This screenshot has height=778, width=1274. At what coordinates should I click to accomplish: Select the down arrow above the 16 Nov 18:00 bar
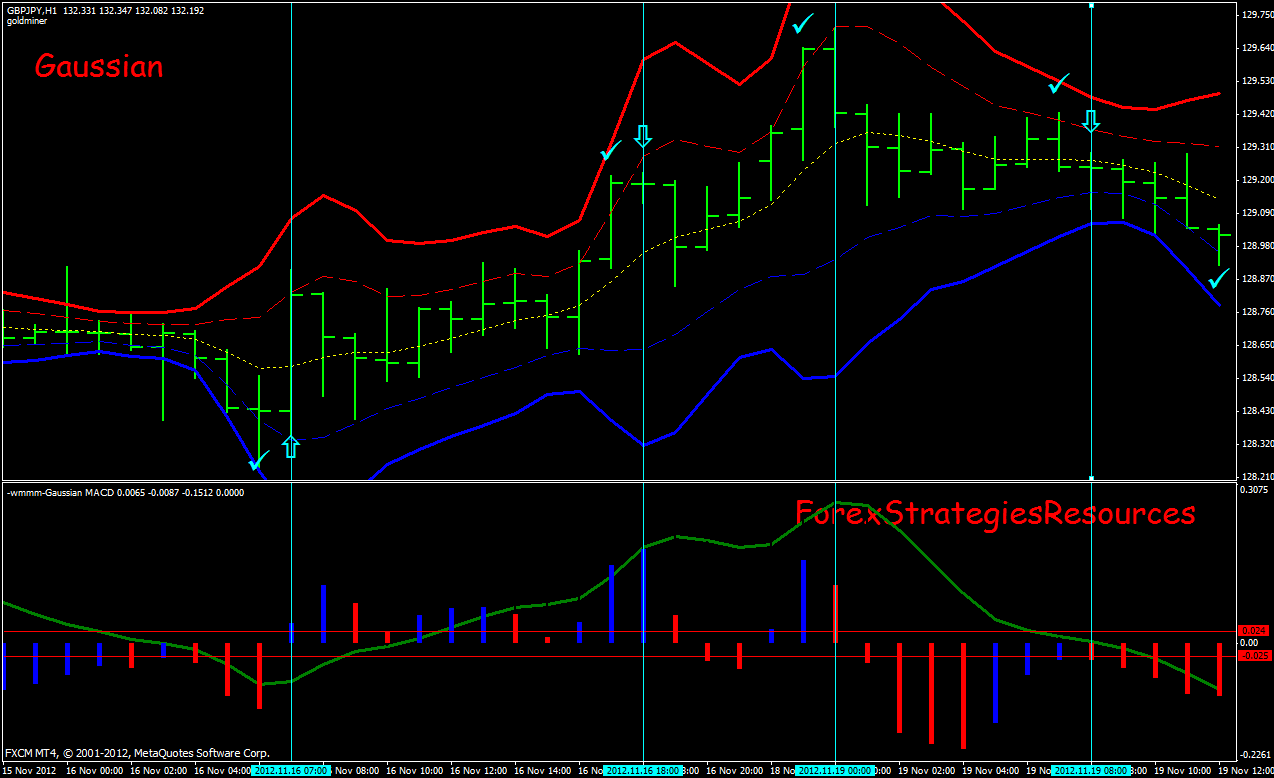643,136
